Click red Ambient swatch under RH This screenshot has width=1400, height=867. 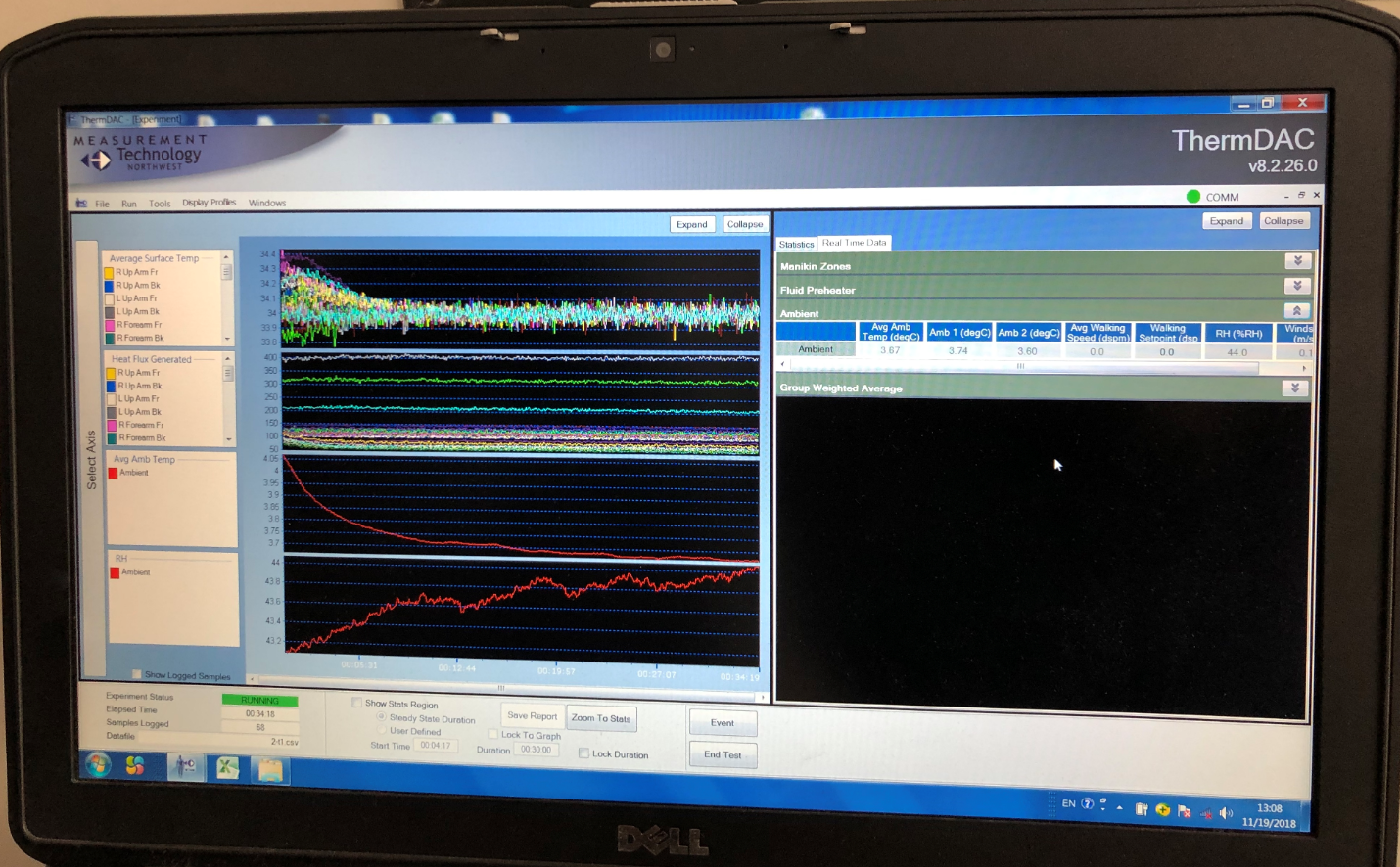pyautogui.click(x=115, y=572)
